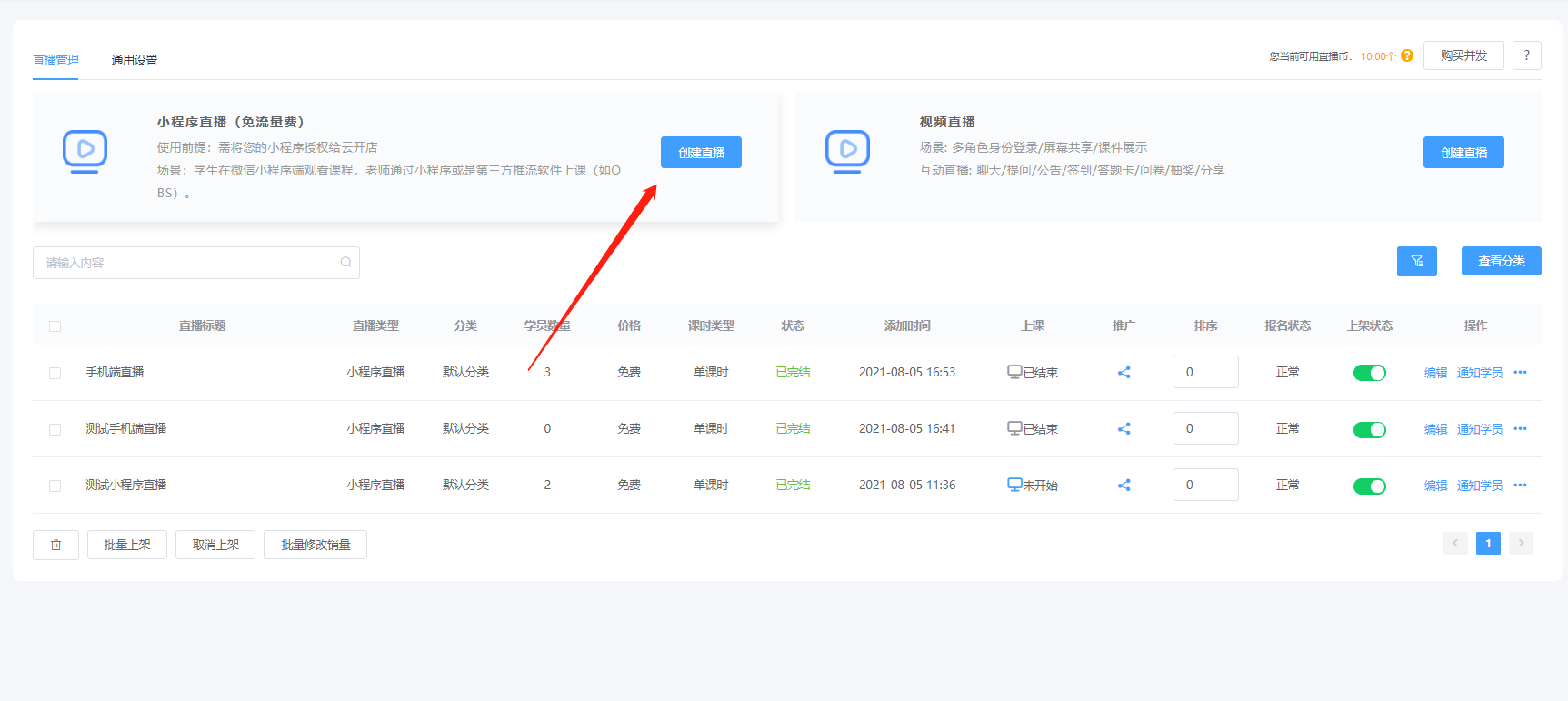
Task: Click the 添加时间 column header
Action: (907, 325)
